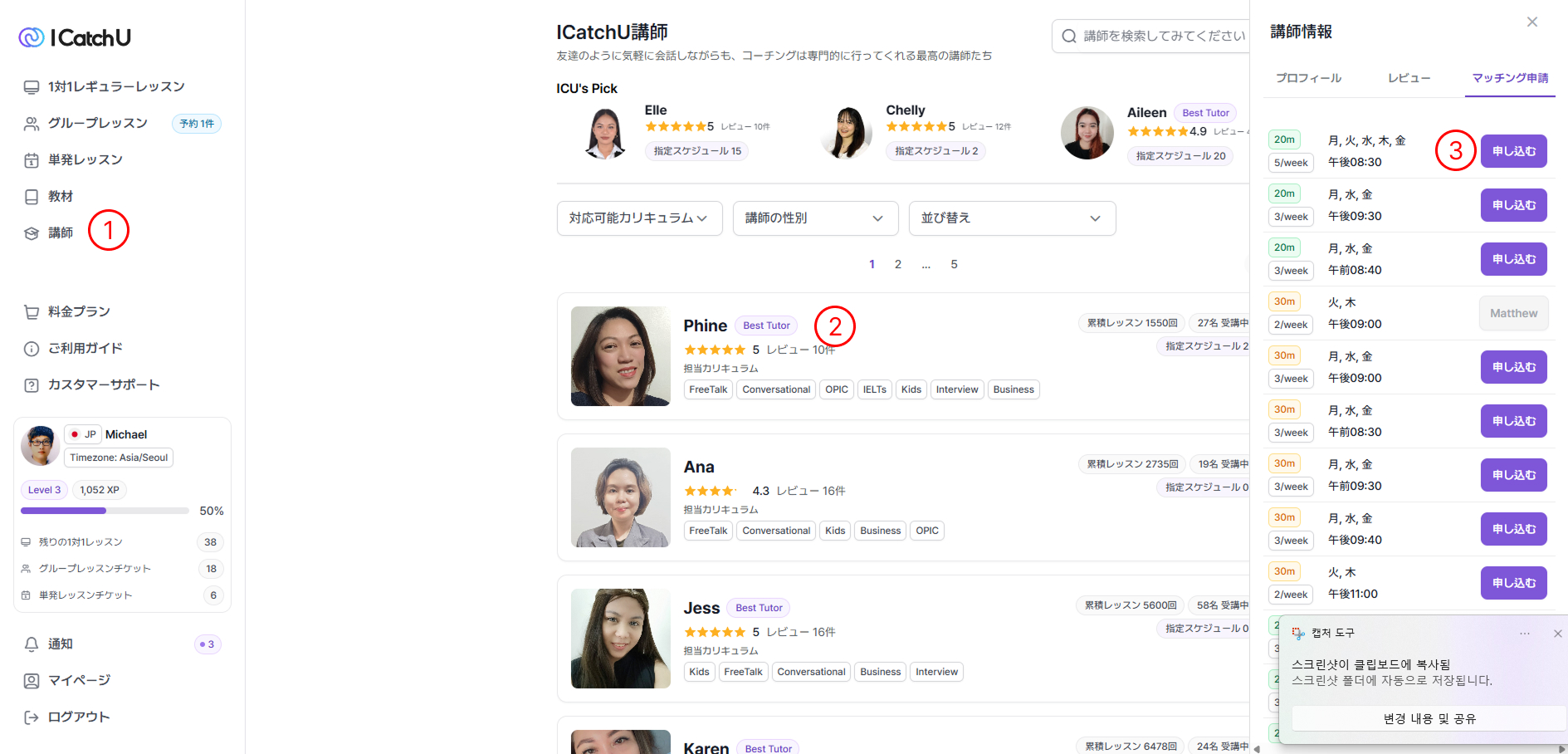This screenshot has width=1568, height=754.
Task: Open Phine's tutor photo
Action: [x=621, y=356]
